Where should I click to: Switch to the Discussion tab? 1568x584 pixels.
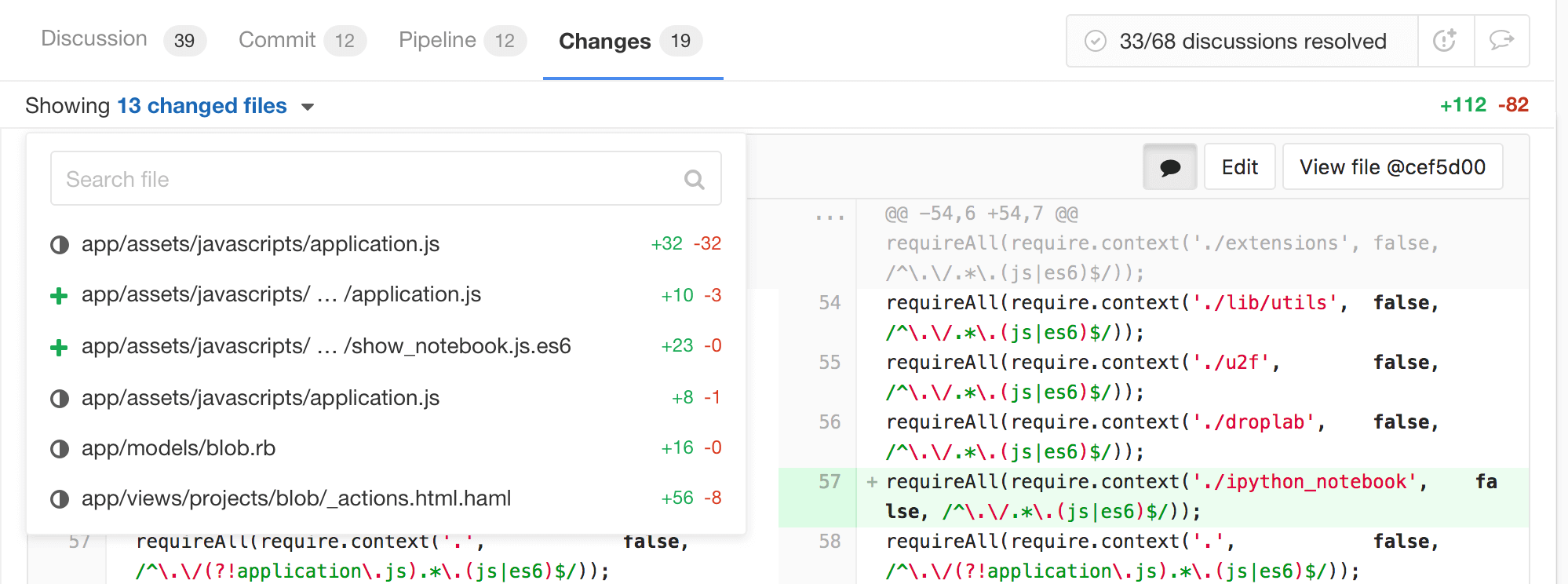[x=94, y=39]
